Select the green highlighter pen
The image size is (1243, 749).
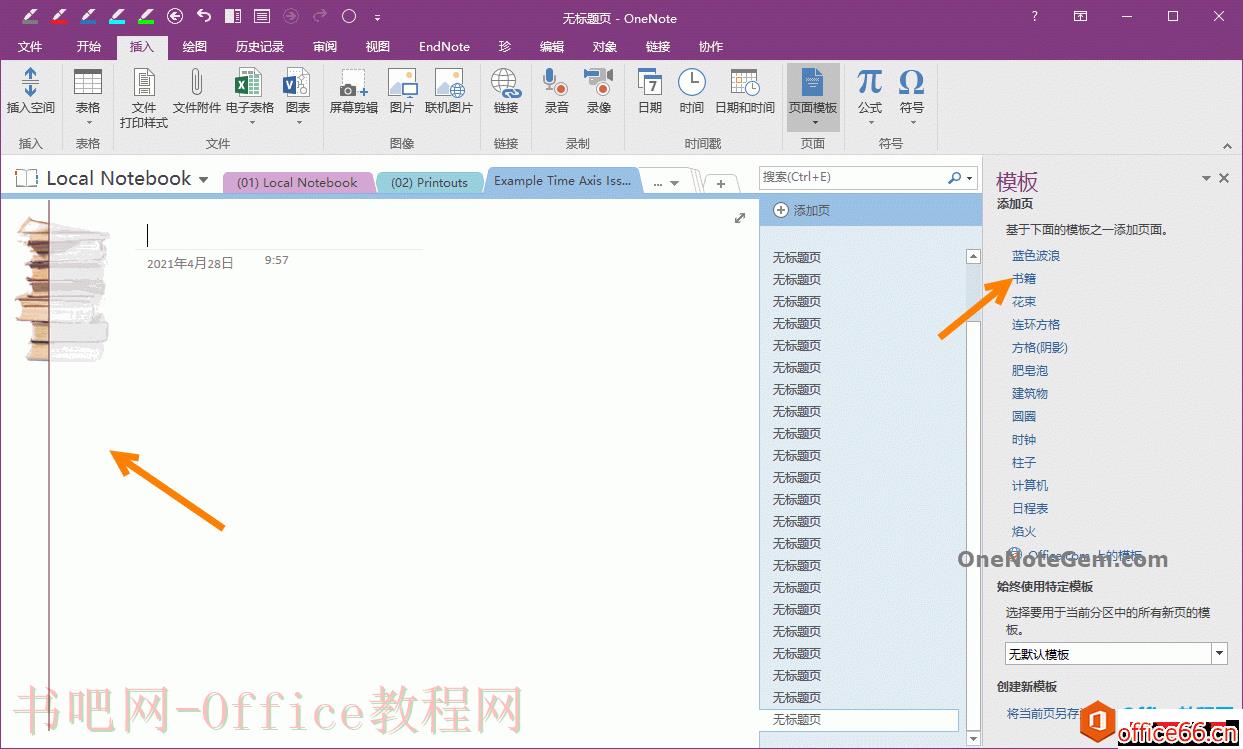pyautogui.click(x=146, y=16)
